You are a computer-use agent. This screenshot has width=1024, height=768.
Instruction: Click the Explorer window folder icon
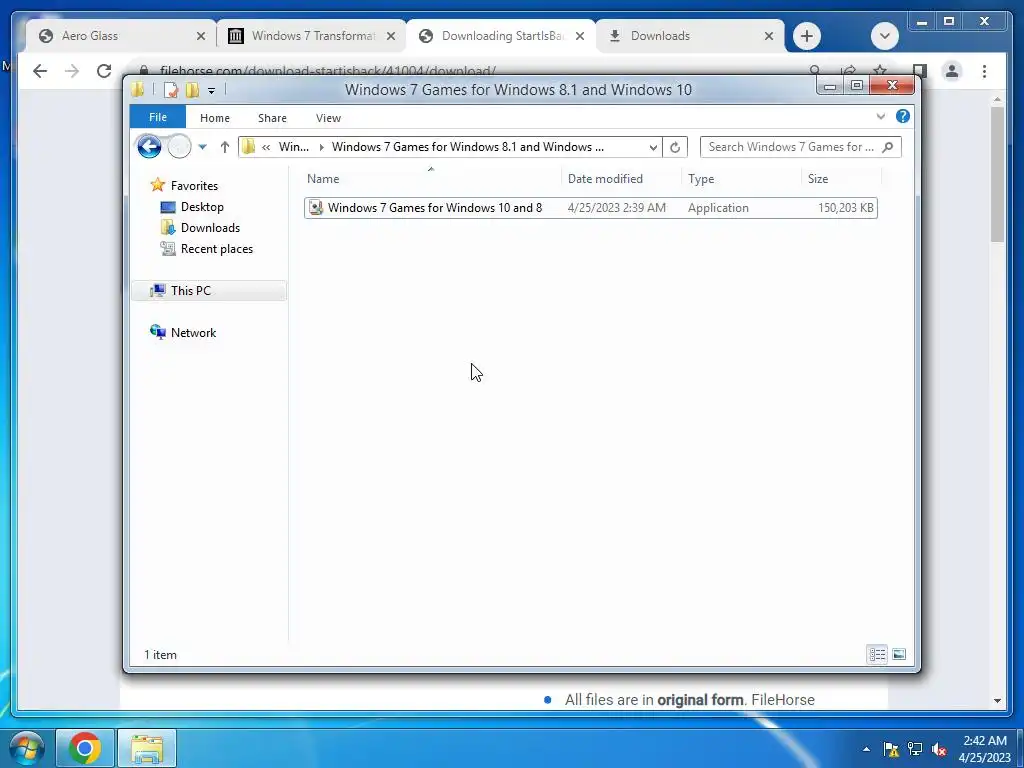click(138, 89)
